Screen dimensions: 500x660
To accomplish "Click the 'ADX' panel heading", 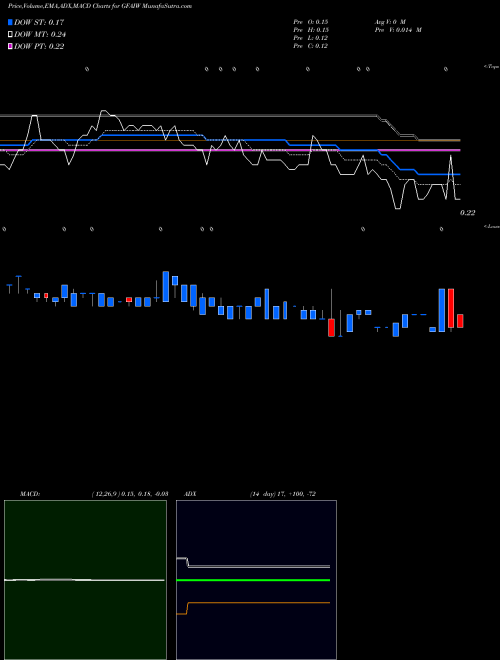I will click(x=190, y=494).
